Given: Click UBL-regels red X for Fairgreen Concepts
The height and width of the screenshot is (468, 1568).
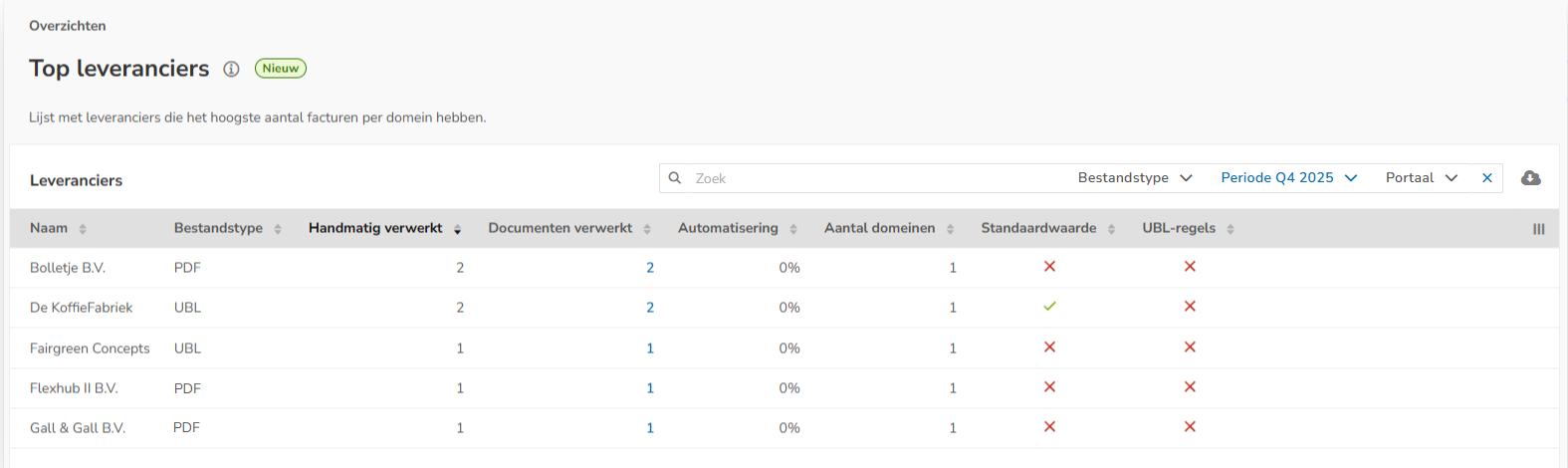Looking at the screenshot, I should (1190, 348).
